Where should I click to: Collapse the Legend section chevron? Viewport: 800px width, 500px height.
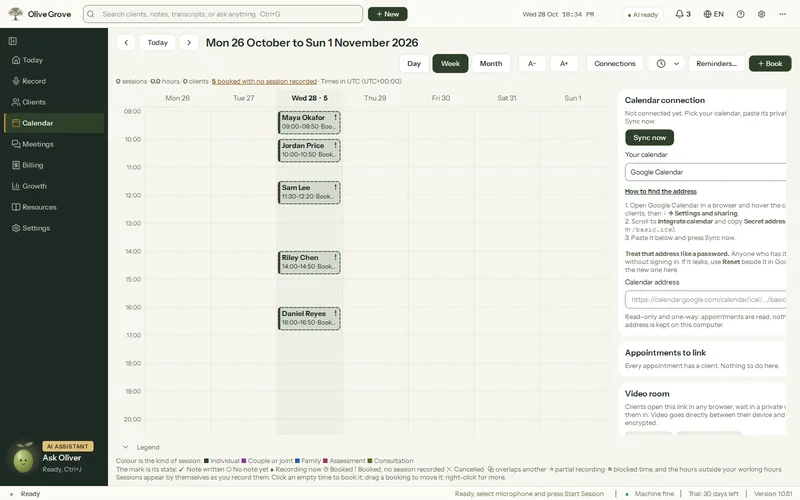pyautogui.click(x=126, y=447)
